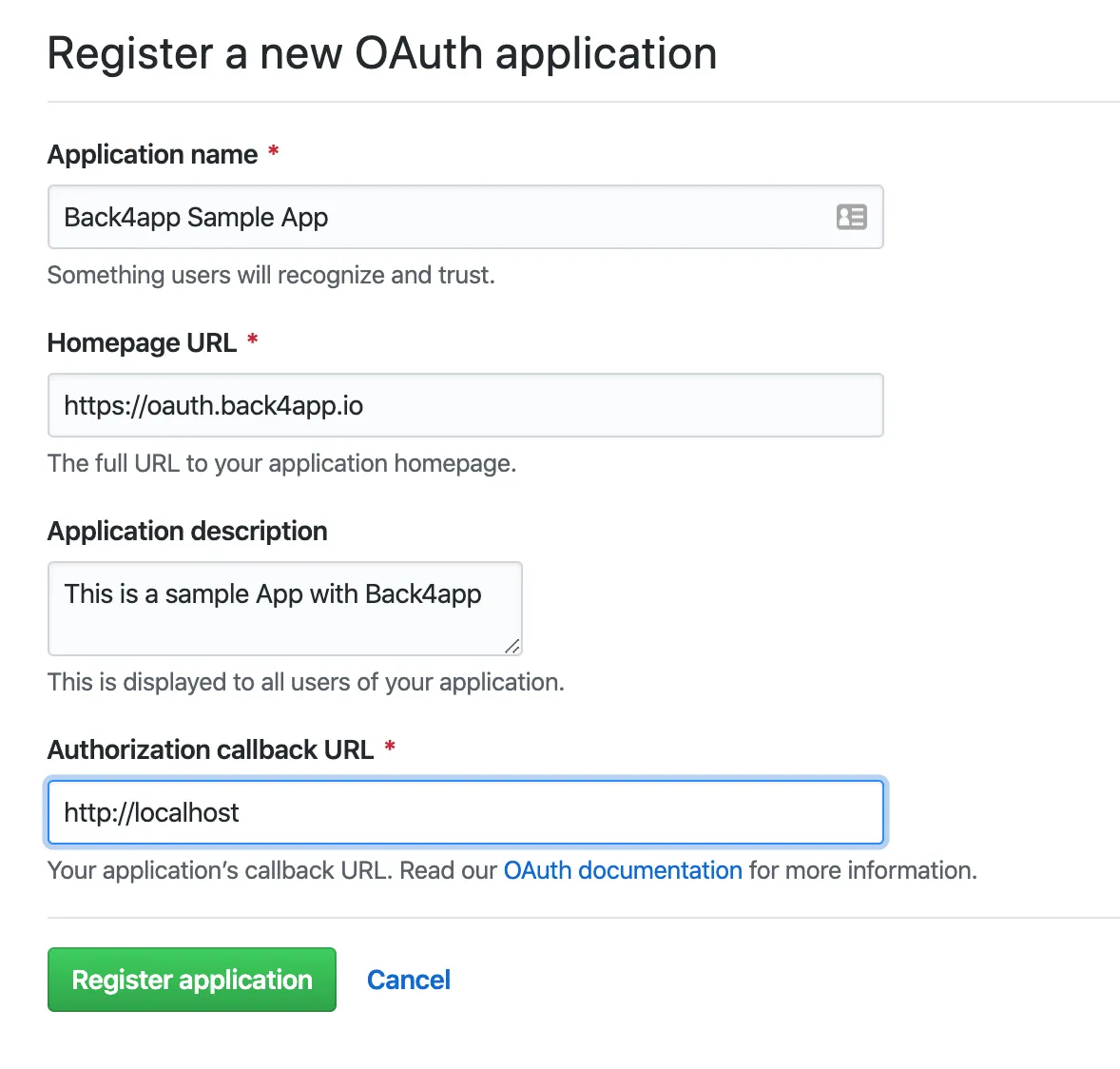The image size is (1120, 1069).
Task: Click the resize grip of the description textarea
Action: point(512,647)
